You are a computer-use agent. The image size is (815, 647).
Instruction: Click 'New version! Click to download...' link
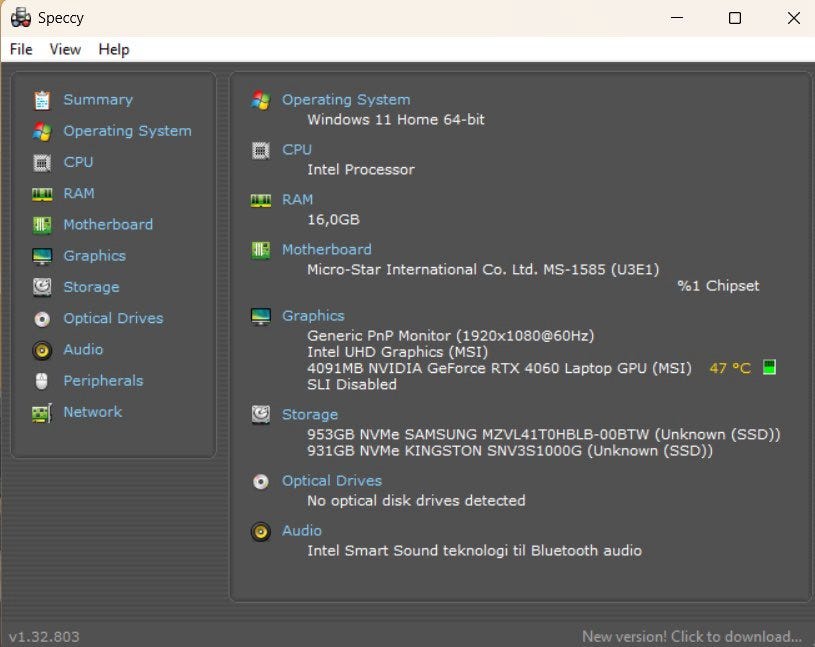pyautogui.click(x=692, y=636)
